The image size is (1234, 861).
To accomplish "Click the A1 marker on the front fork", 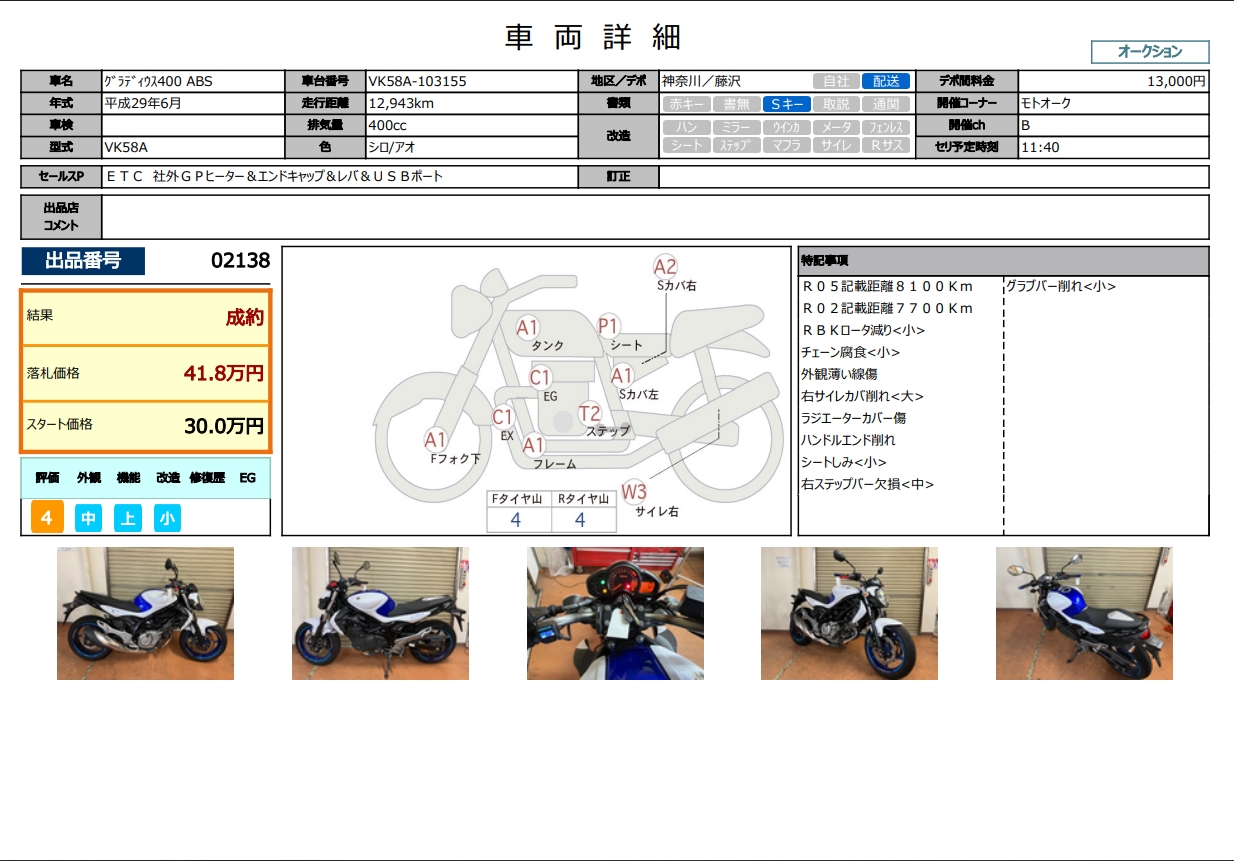I will [435, 439].
